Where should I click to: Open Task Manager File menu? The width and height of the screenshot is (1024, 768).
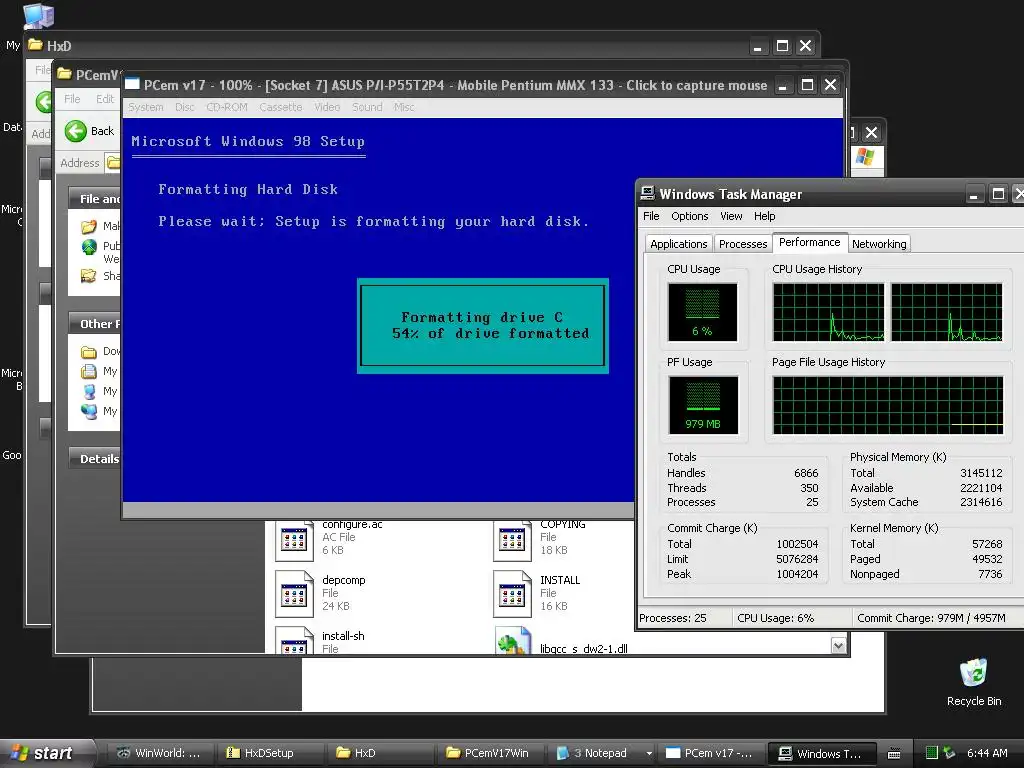651,216
